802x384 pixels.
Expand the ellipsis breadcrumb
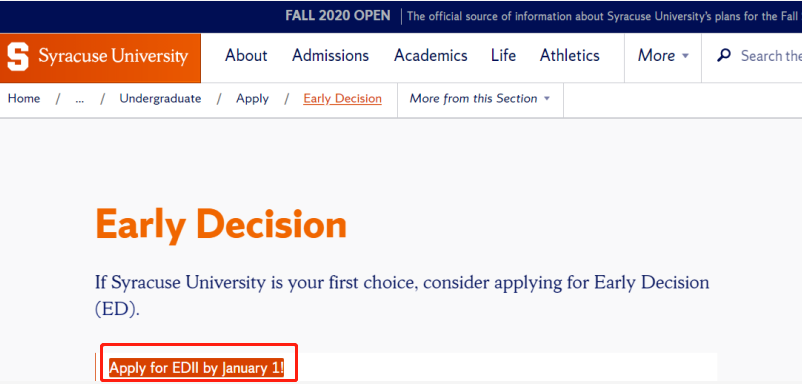(79, 99)
